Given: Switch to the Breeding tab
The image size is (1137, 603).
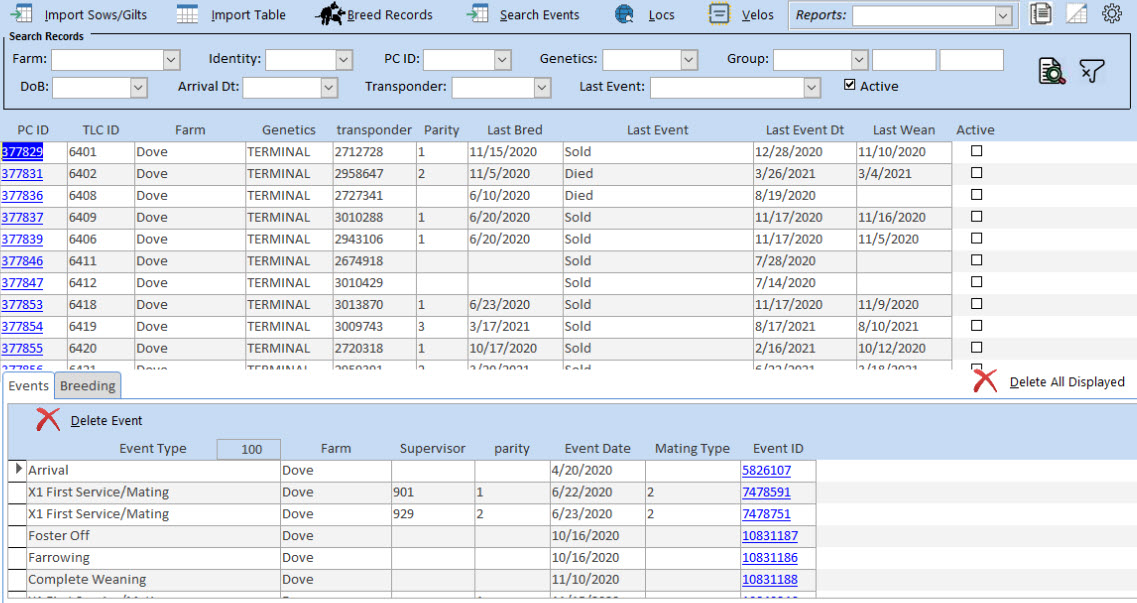Looking at the screenshot, I should point(88,386).
